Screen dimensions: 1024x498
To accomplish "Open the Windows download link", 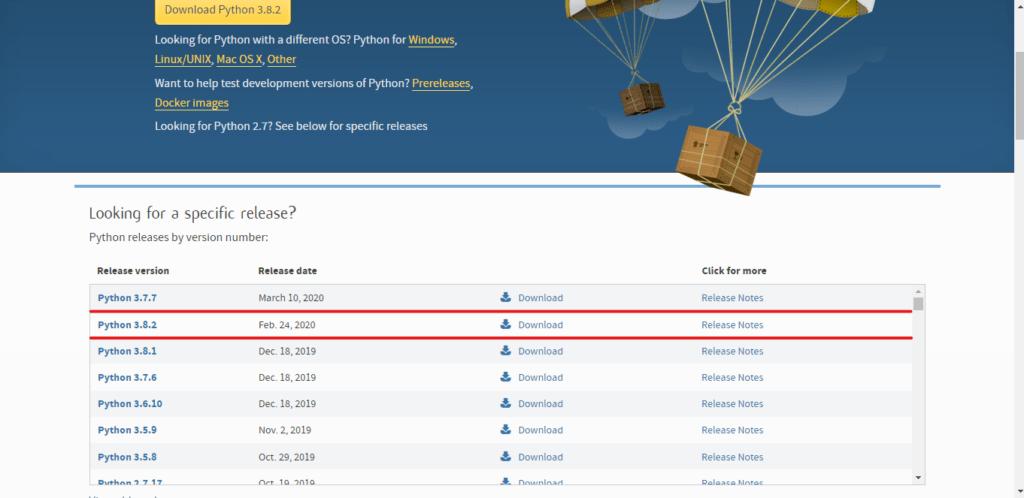I will (431, 40).
